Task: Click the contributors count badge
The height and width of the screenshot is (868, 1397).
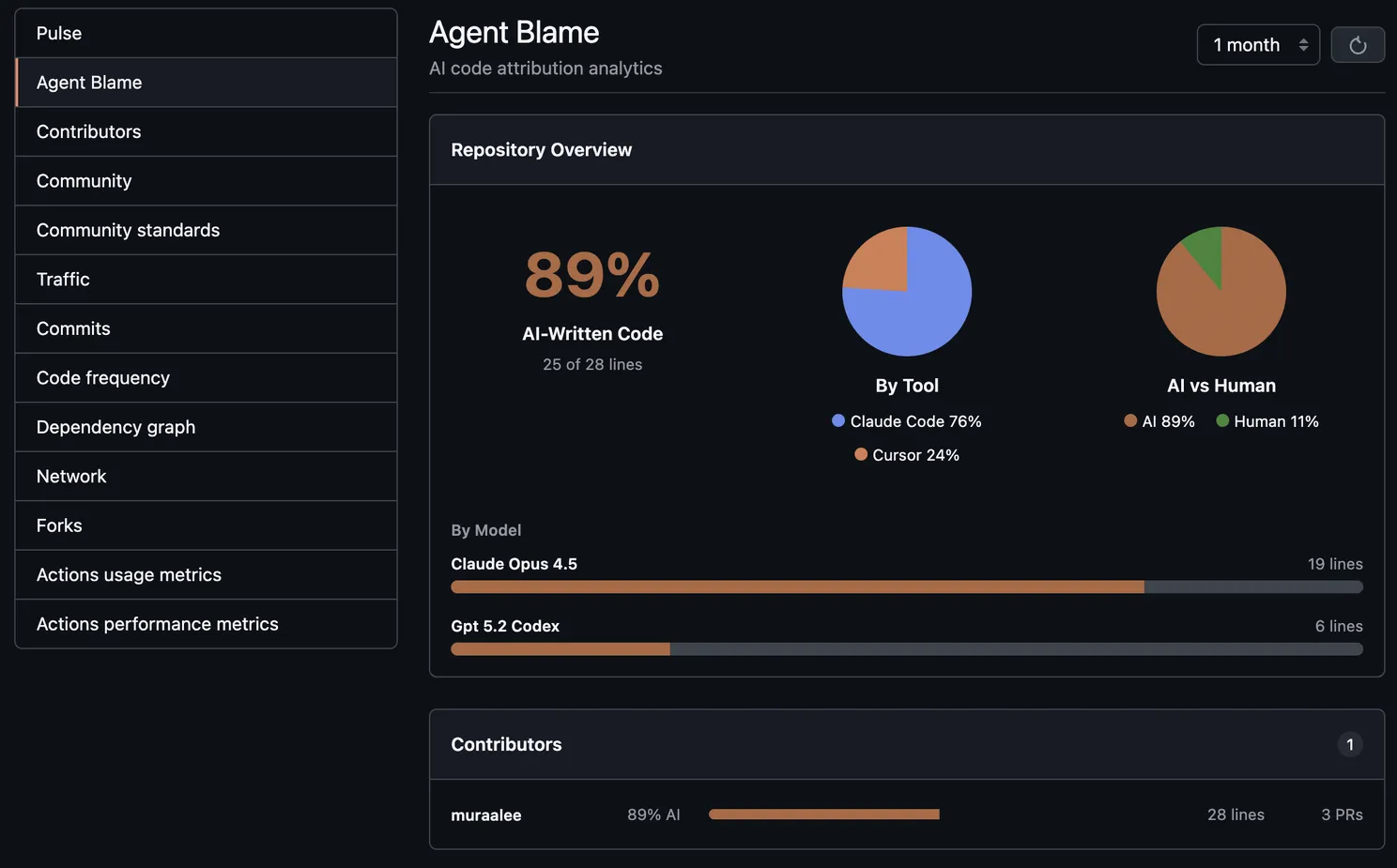Action: click(1349, 745)
